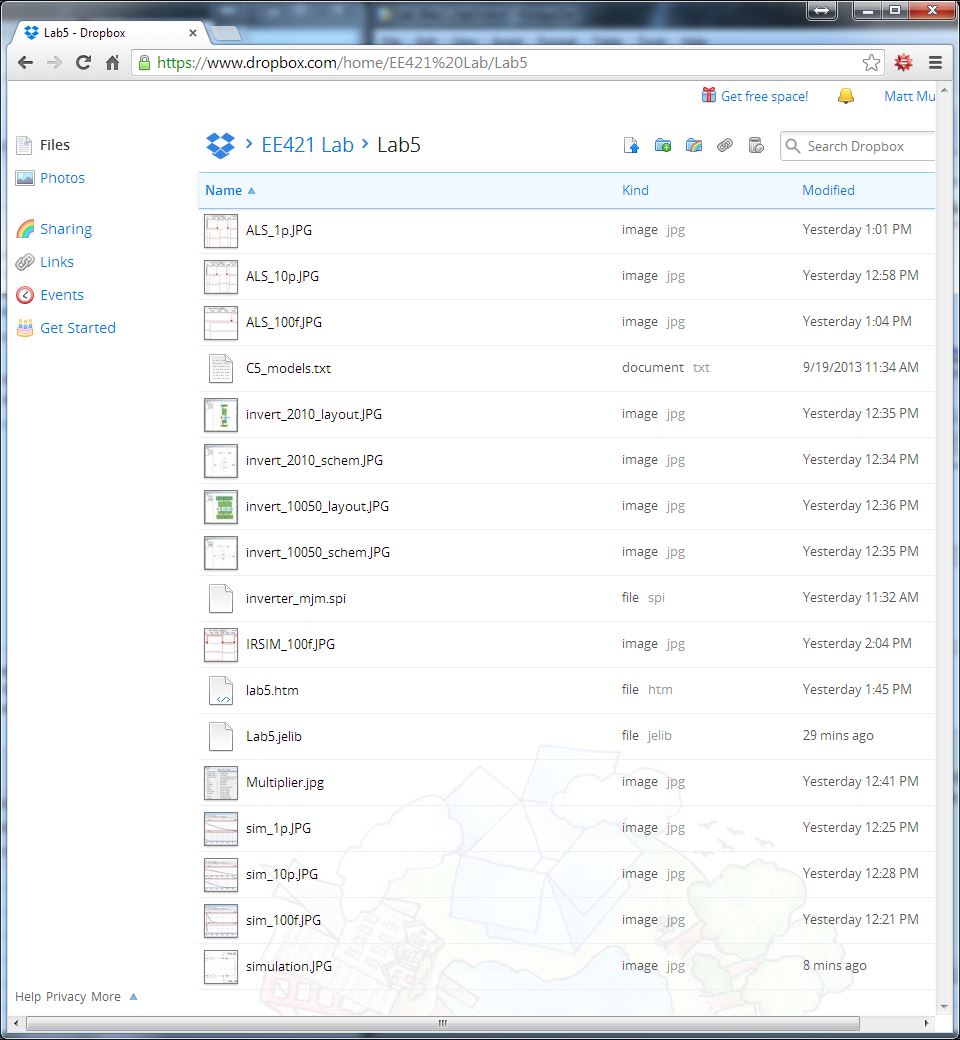960x1040 pixels.
Task: Select the sim_100f.JPG file name
Action: 283,921
